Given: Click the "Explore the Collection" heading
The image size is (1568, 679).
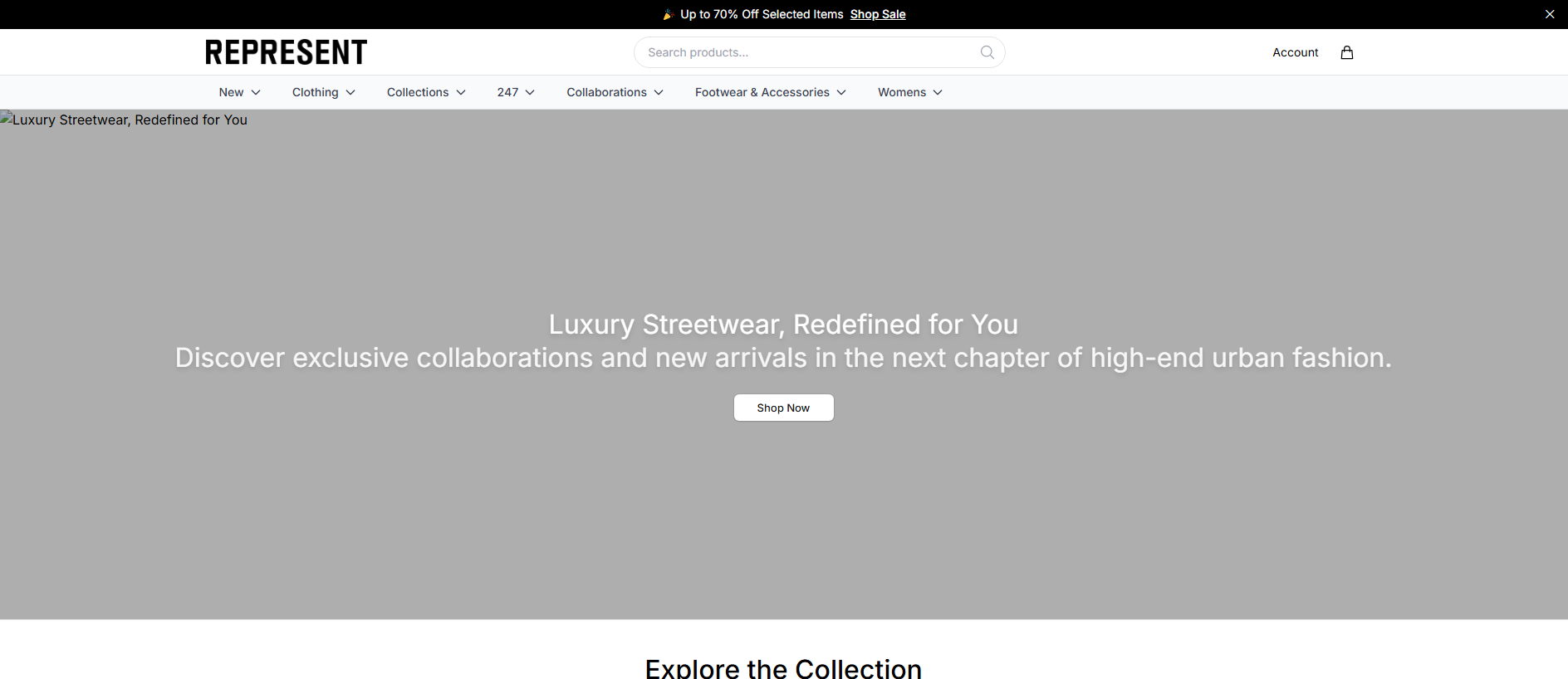Looking at the screenshot, I should (x=783, y=668).
